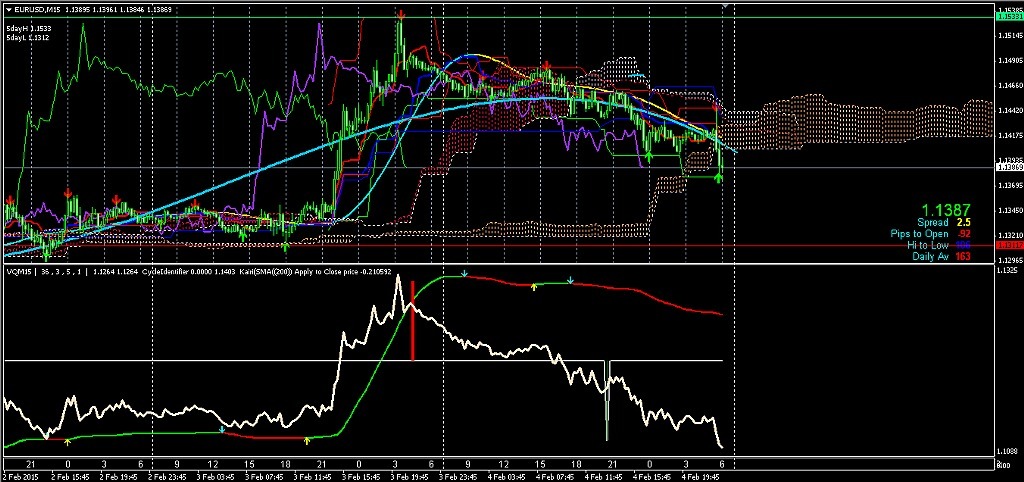Image resolution: width=1024 pixels, height=482 pixels.
Task: Click the green 1.15331 price level tag
Action: pyautogui.click(x=1009, y=17)
